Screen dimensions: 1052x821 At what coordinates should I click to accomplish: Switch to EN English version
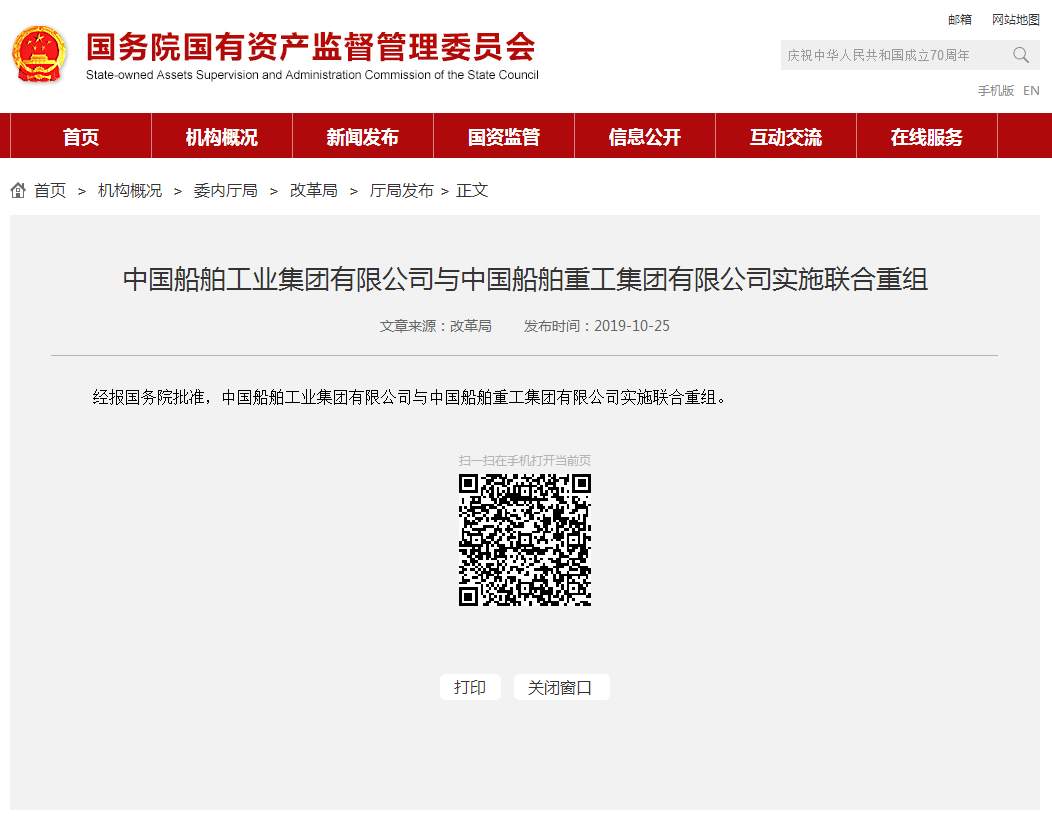point(1031,91)
